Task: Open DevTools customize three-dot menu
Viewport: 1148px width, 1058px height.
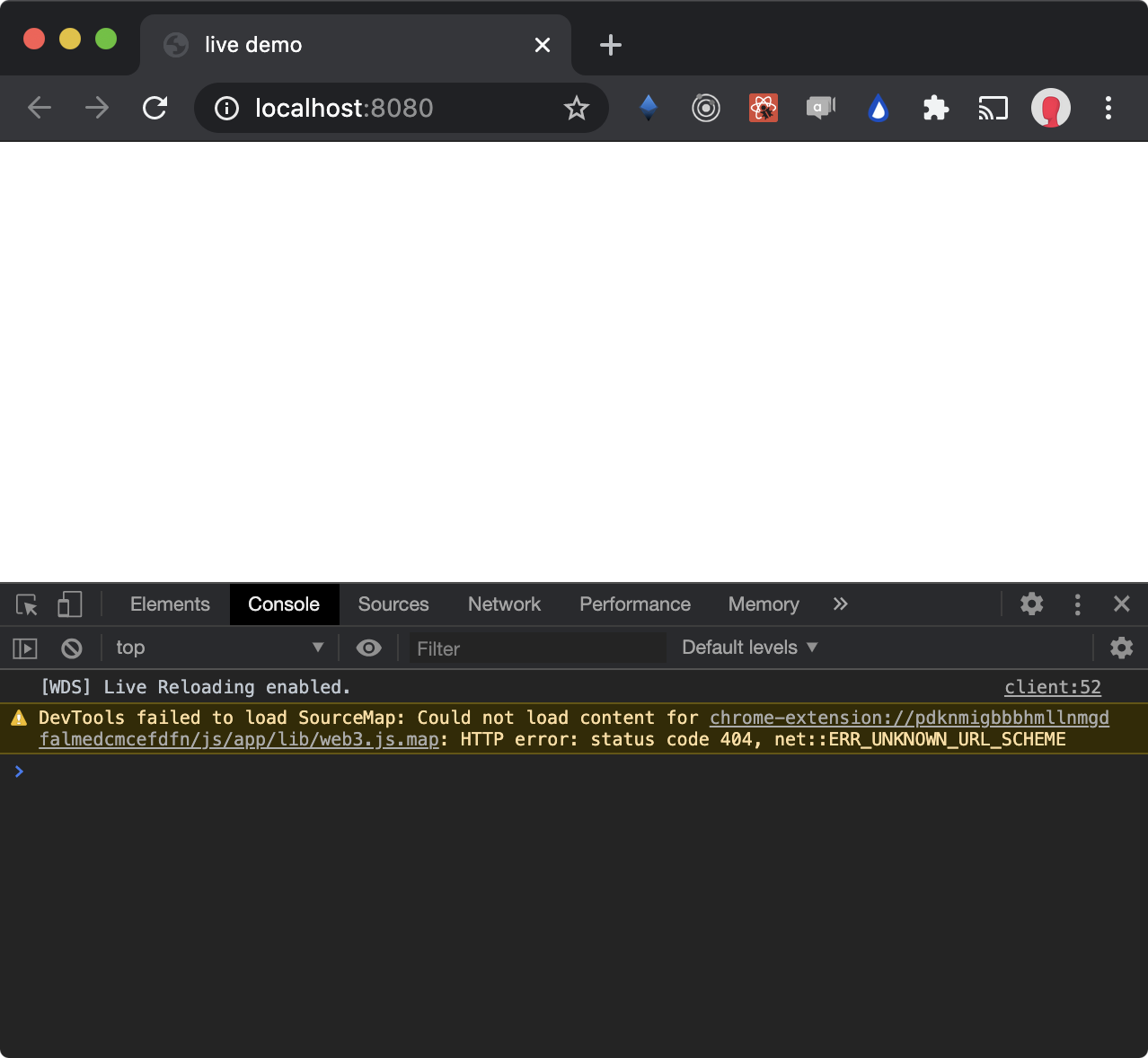Action: coord(1078,604)
